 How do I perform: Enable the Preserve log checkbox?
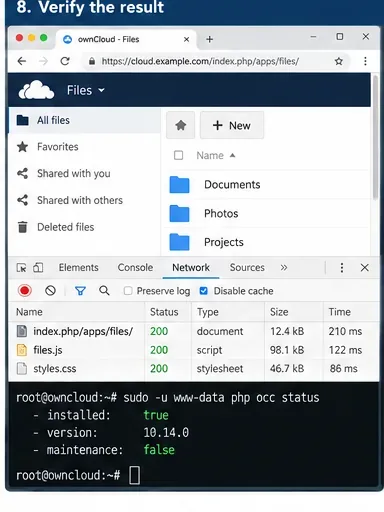coord(128,291)
